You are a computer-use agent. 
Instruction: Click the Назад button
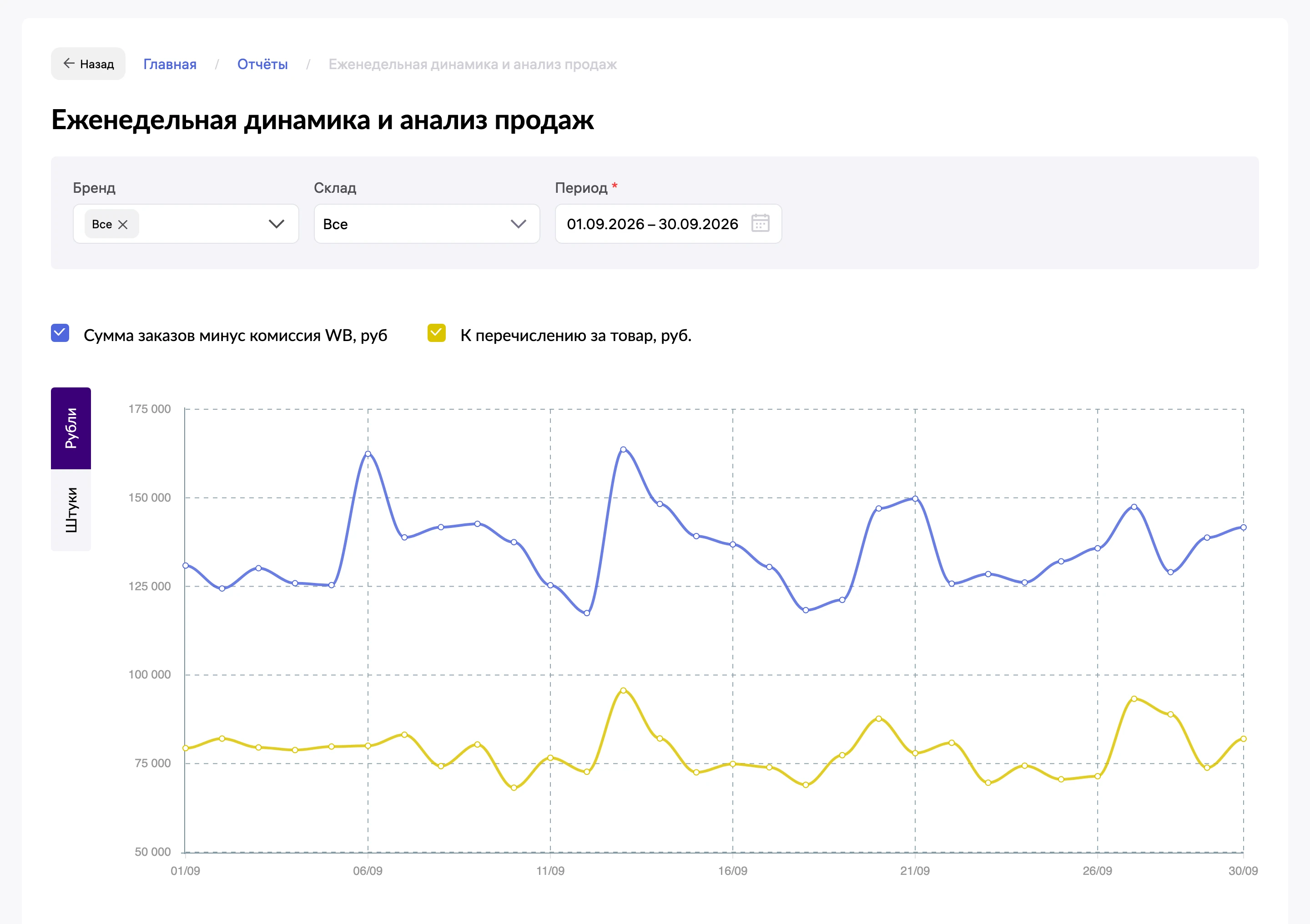pyautogui.click(x=88, y=64)
